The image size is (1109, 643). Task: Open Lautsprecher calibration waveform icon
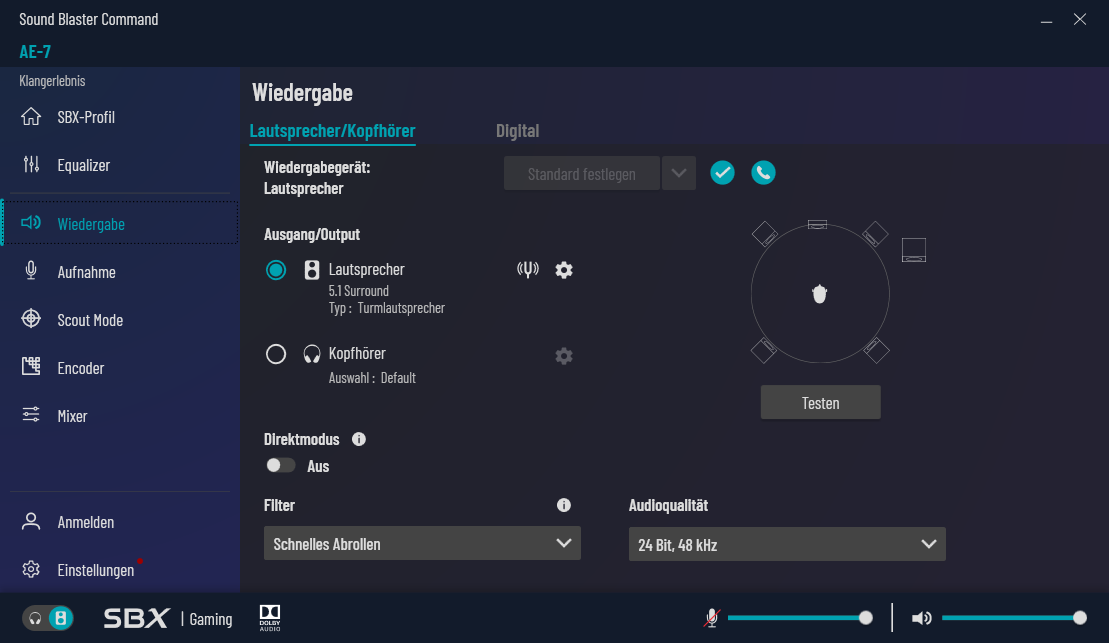528,270
